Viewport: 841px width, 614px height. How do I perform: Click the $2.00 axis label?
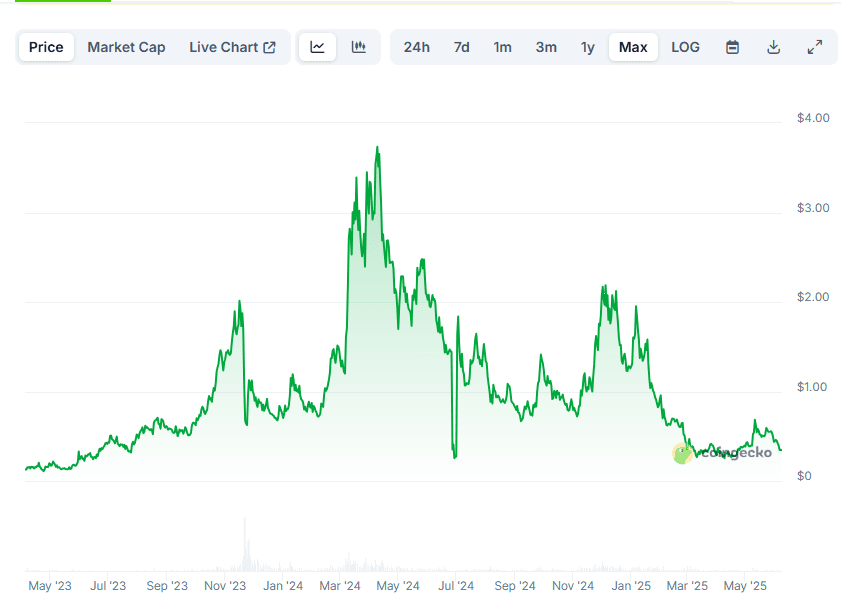(x=813, y=297)
